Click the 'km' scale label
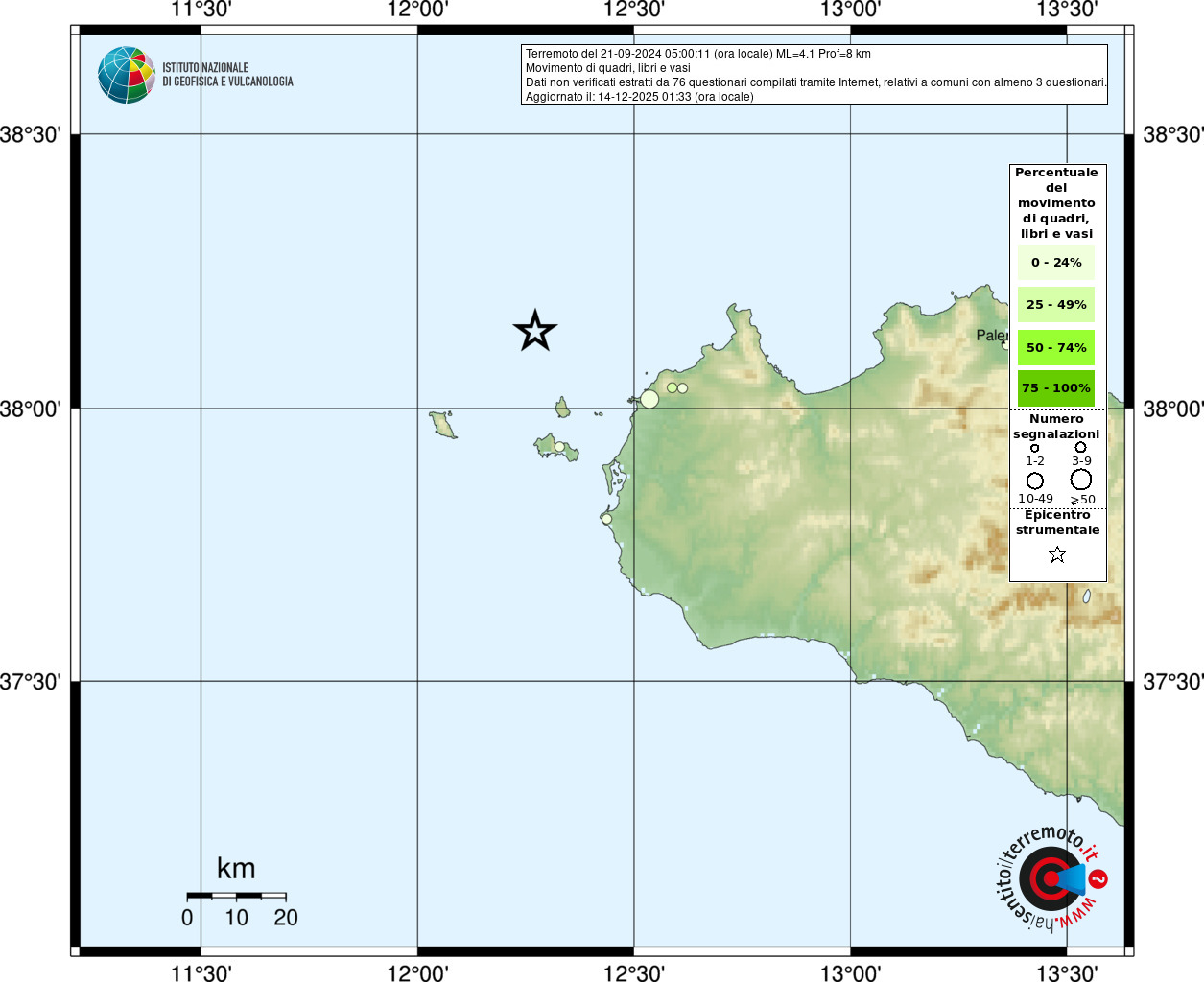Image resolution: width=1204 pixels, height=982 pixels. tap(236, 869)
